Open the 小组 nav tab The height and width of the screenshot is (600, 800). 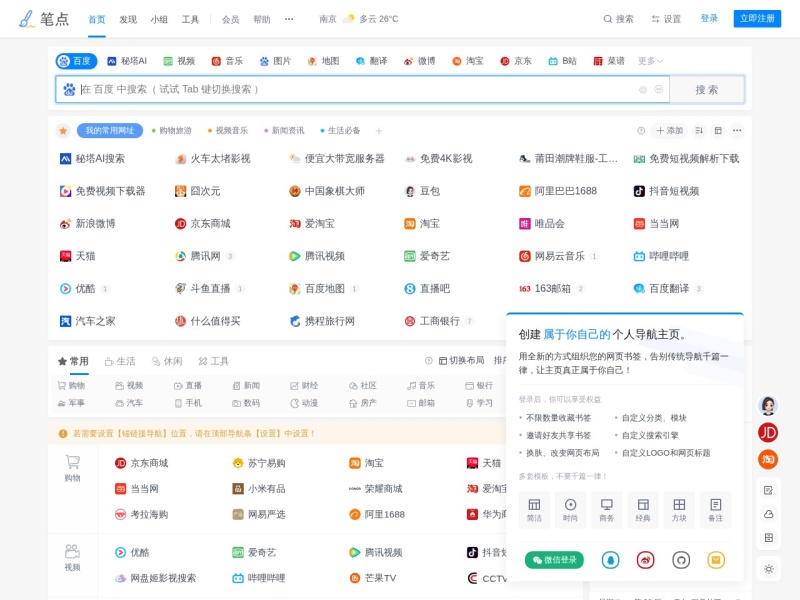tap(159, 19)
